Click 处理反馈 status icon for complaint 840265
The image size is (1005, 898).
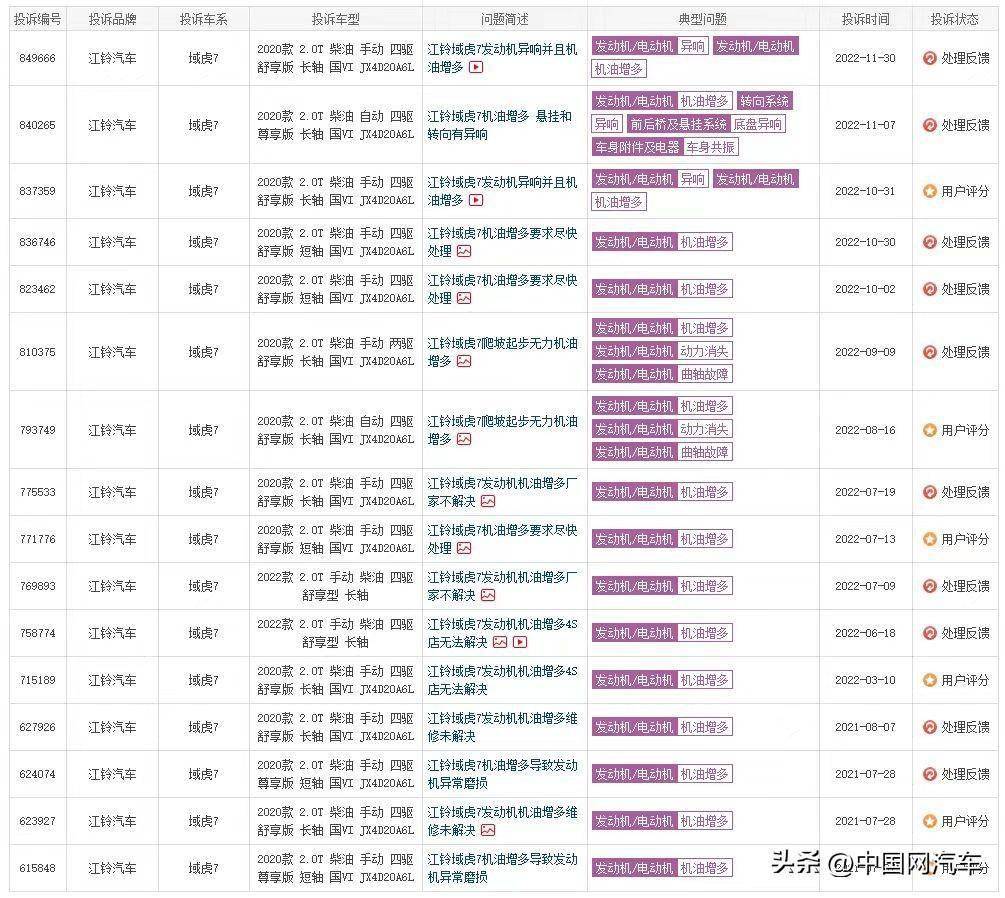click(x=929, y=125)
